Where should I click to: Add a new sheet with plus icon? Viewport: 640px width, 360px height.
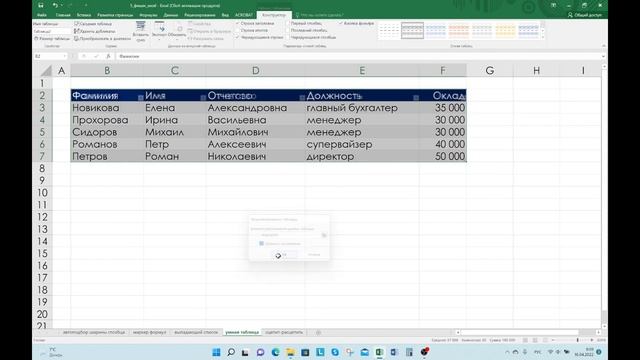click(x=318, y=332)
